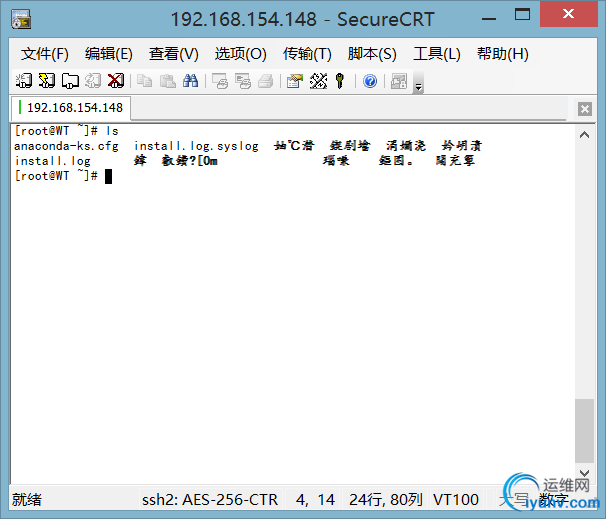Screen dimensions: 606x519
Task: Open the 编辑(E) menu
Action: pyautogui.click(x=109, y=54)
